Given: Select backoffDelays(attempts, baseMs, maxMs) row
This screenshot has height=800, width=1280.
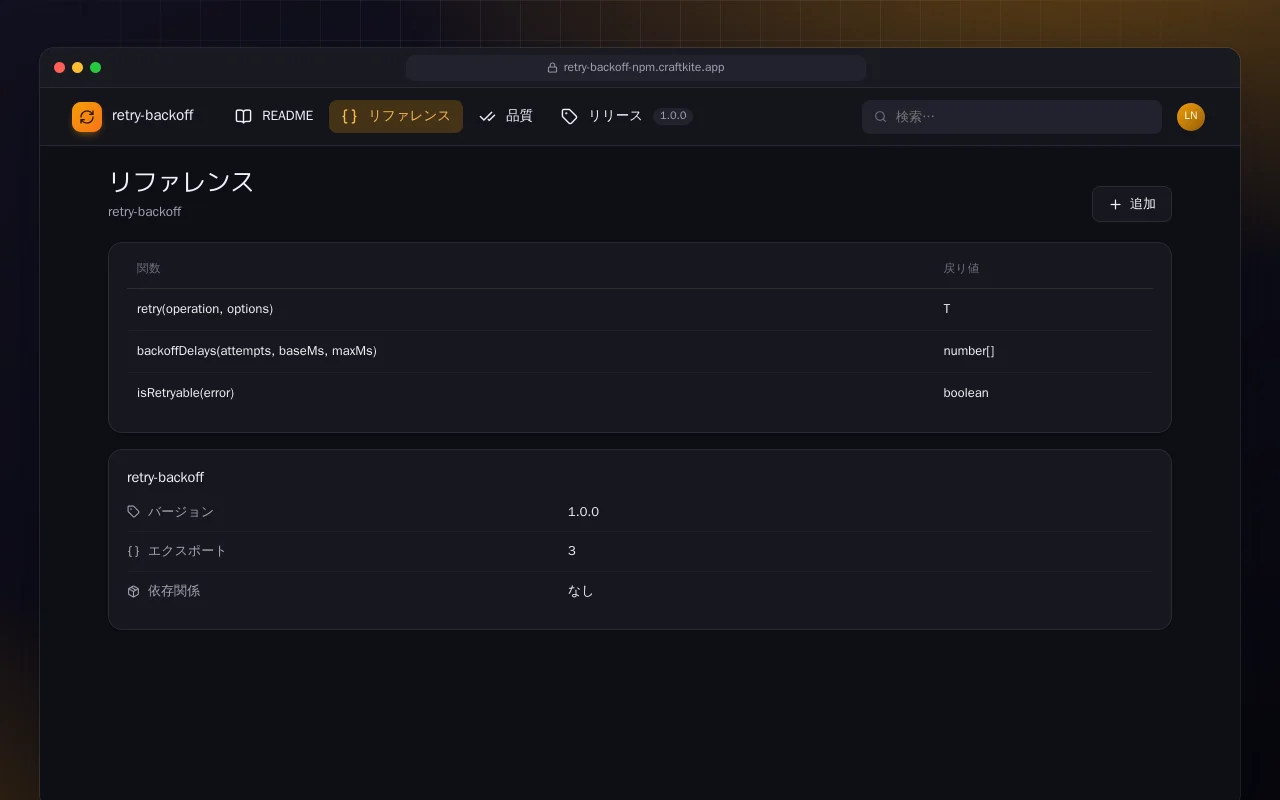Looking at the screenshot, I should tap(640, 351).
